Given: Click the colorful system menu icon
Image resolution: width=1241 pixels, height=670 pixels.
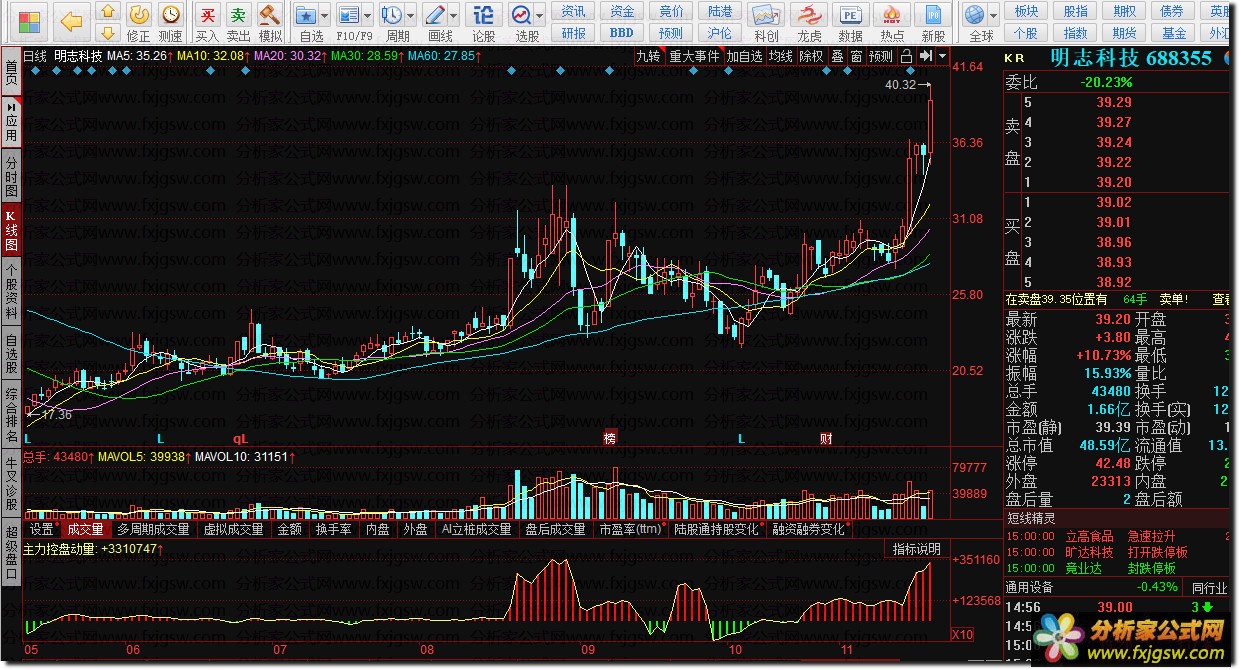Looking at the screenshot, I should tap(30, 20).
